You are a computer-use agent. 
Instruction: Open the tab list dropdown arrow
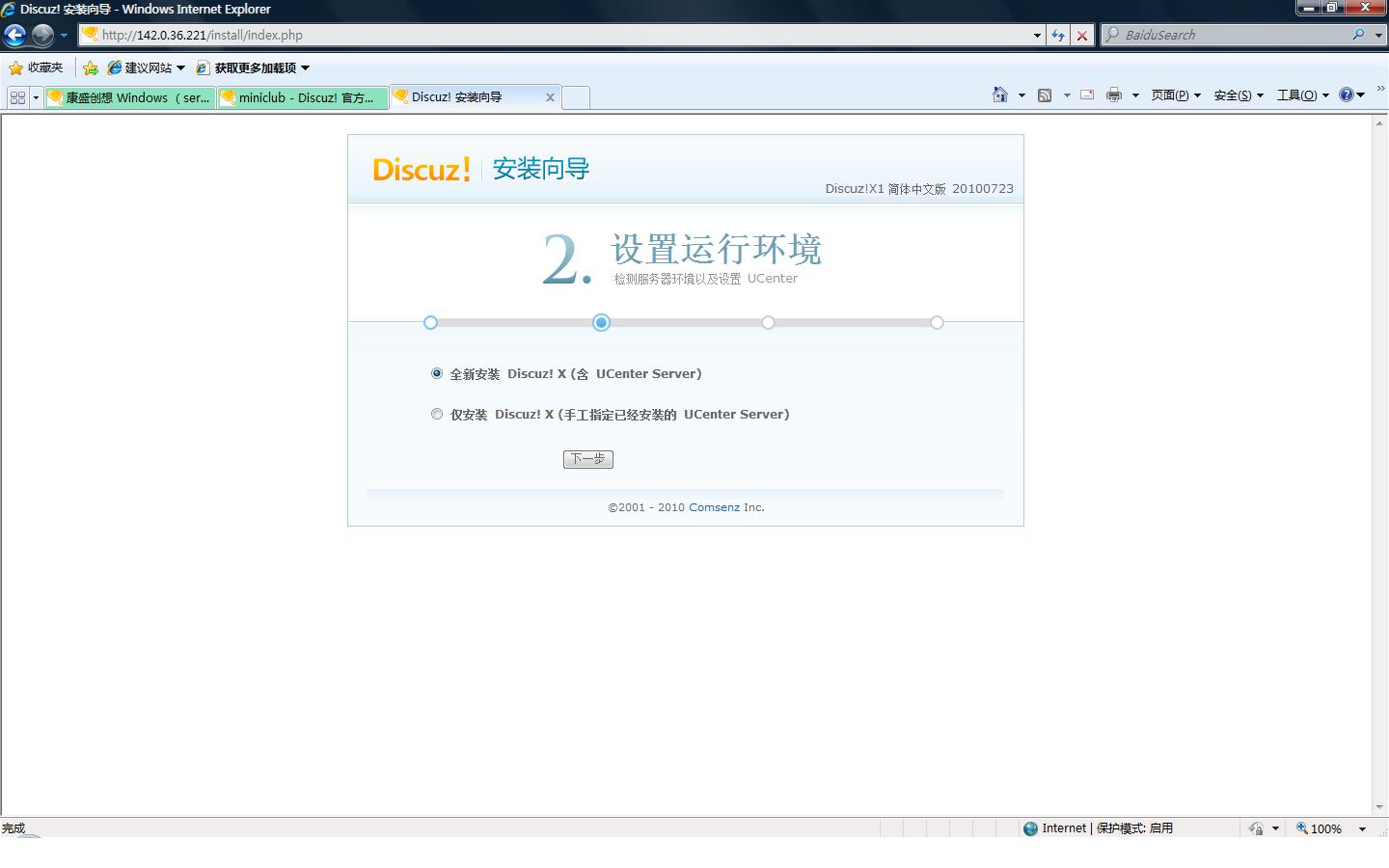pyautogui.click(x=36, y=97)
